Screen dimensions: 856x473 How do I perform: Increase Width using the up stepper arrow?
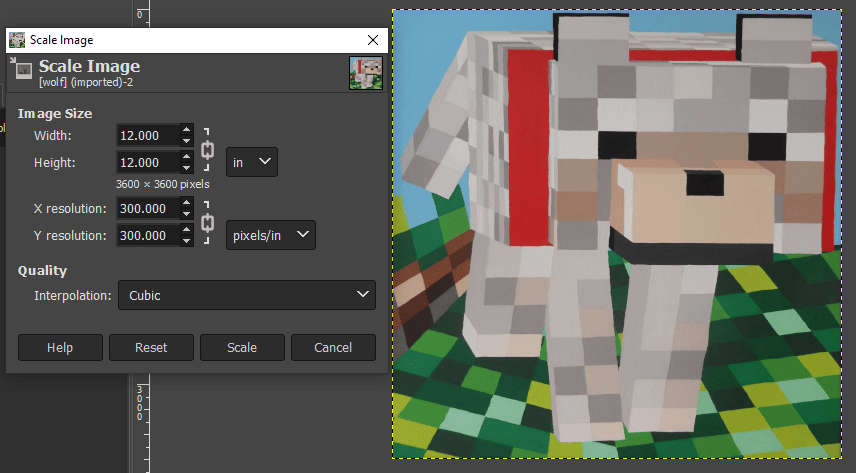coord(187,130)
